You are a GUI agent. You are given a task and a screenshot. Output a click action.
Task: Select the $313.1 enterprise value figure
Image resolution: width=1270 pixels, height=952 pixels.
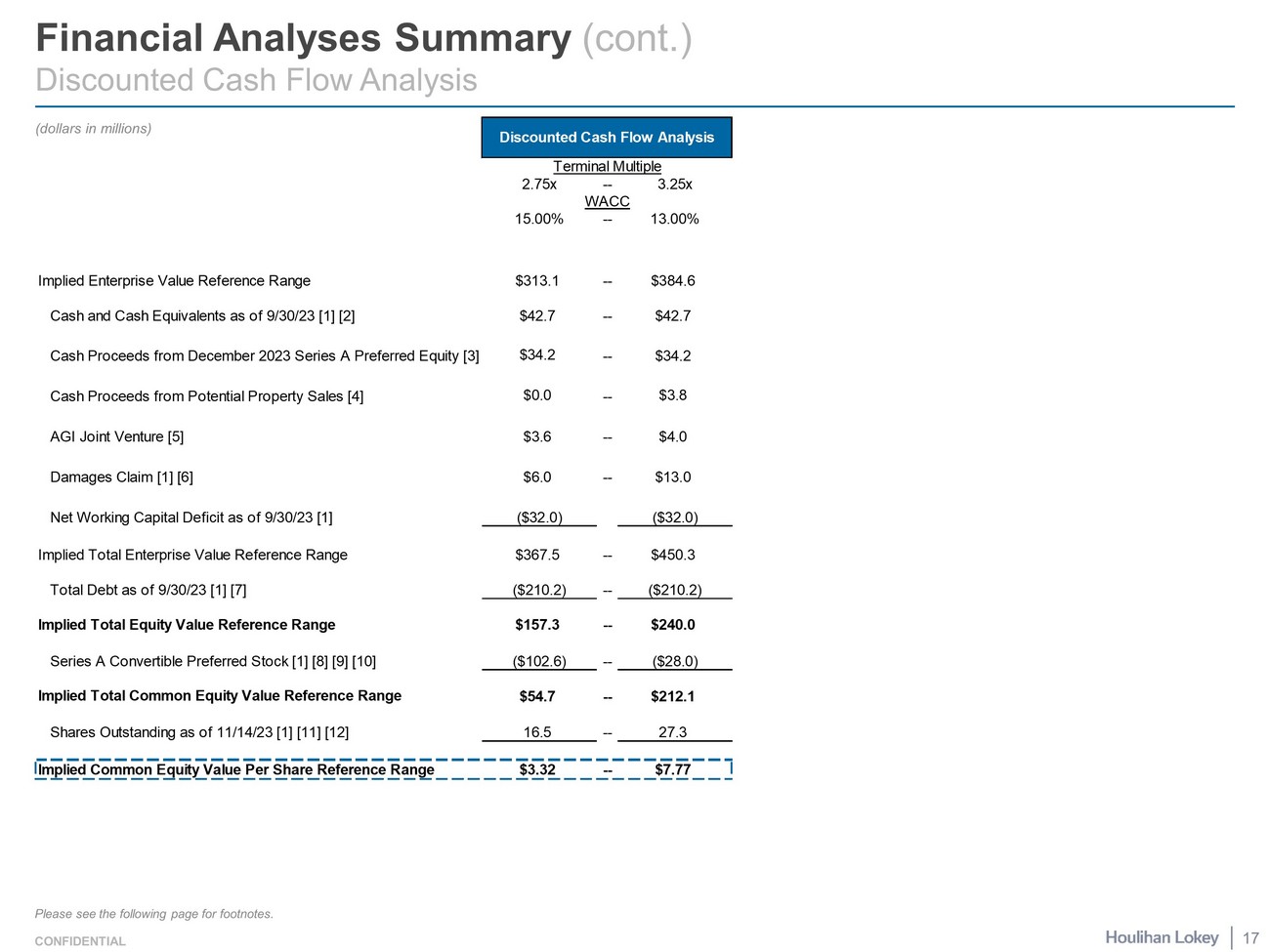coord(537,281)
